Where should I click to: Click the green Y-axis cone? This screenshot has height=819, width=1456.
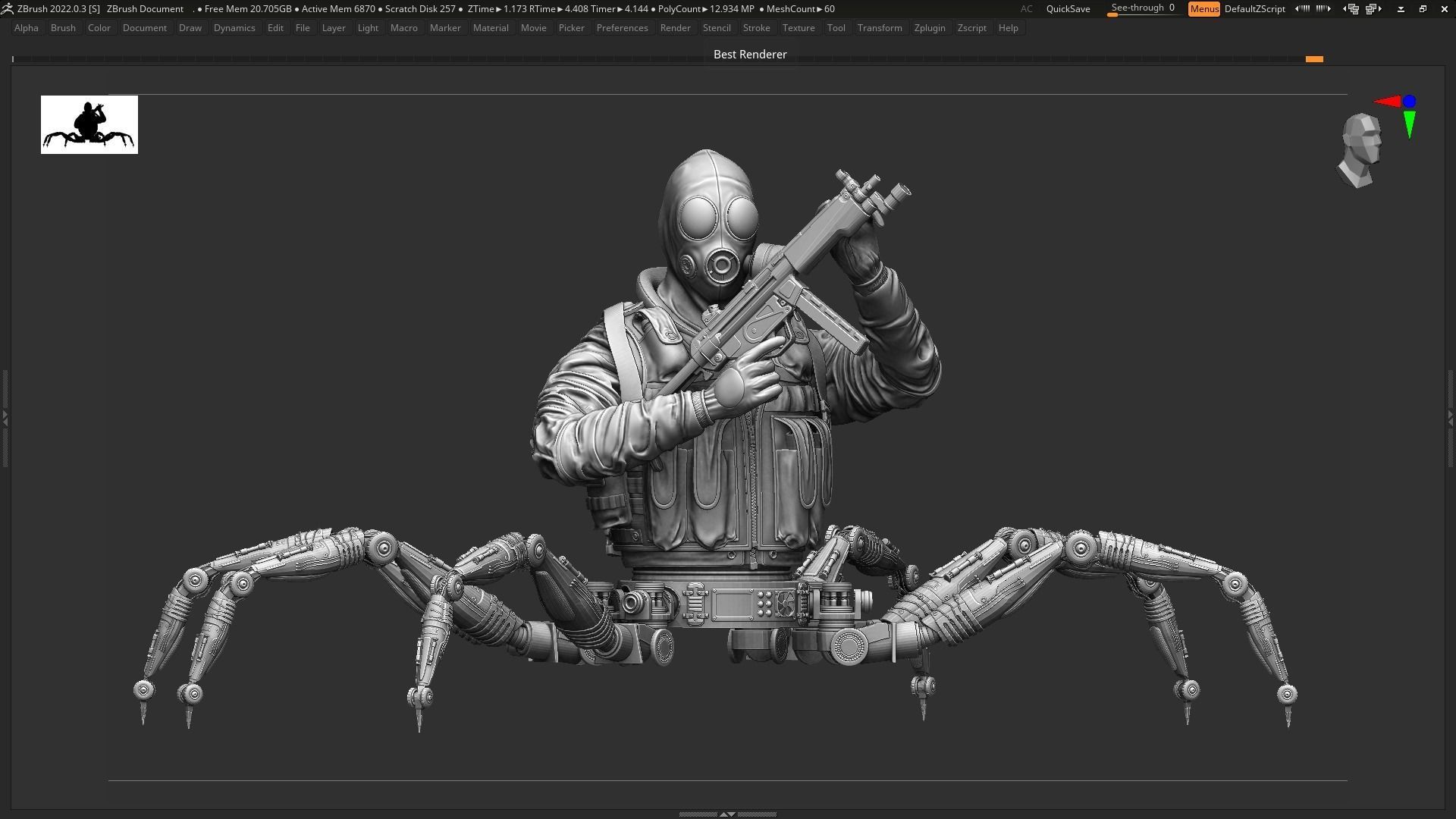1410,124
